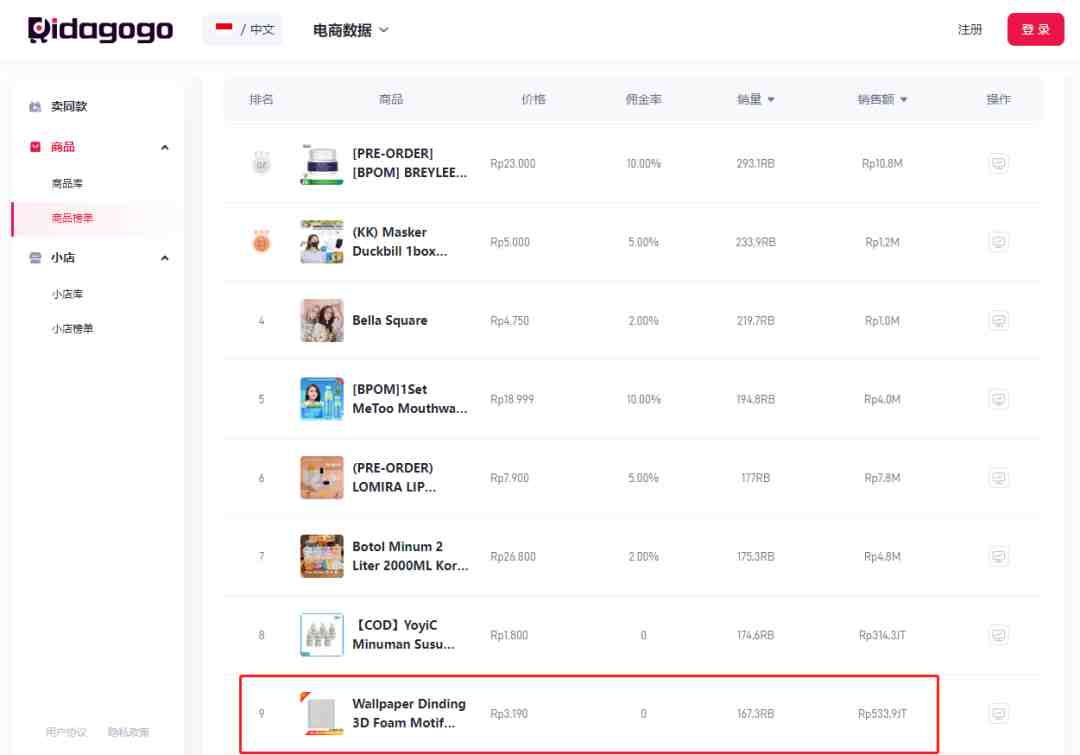Open the 【COD】YoyiC Minuman Susu product link

tap(404, 634)
